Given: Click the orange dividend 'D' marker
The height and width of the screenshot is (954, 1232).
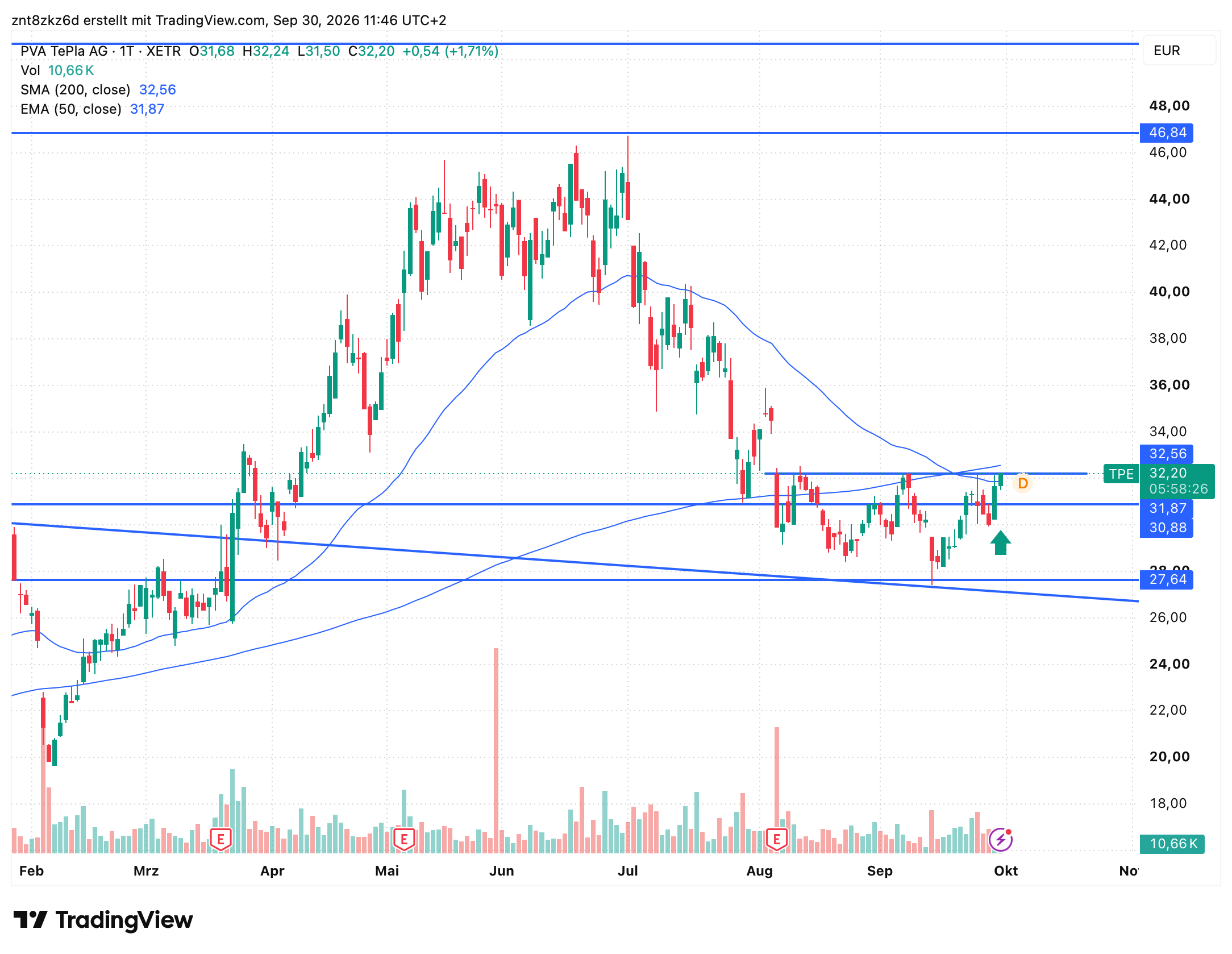Looking at the screenshot, I should click(x=1023, y=483).
